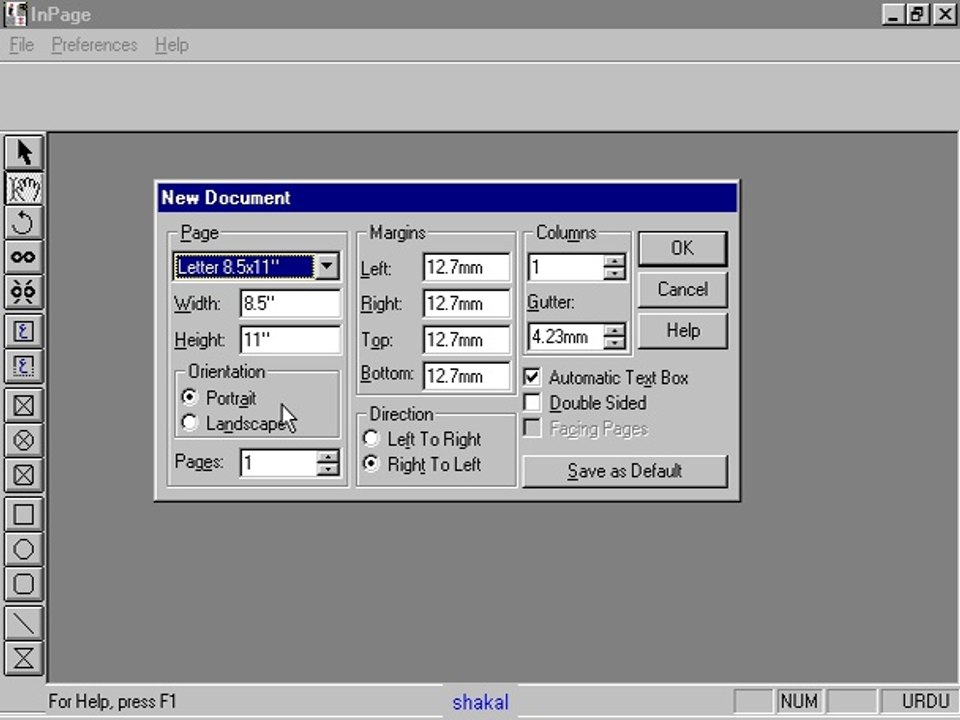The height and width of the screenshot is (720, 960).
Task: Click Save as Default button
Action: point(624,471)
